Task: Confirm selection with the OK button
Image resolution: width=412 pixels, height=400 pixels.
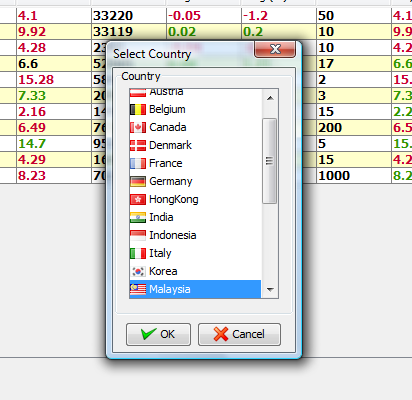Action: [x=158, y=334]
